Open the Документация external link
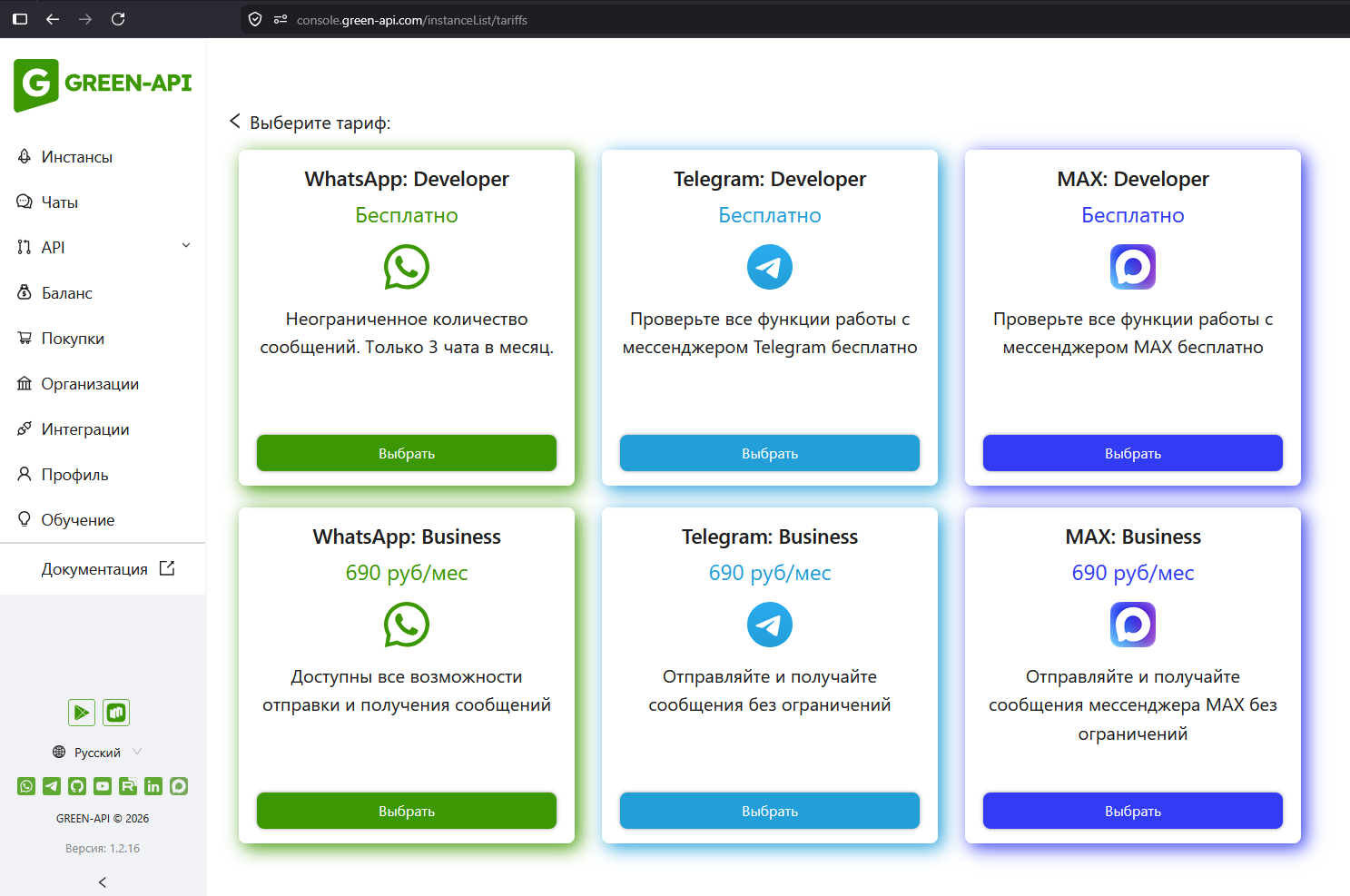The width and height of the screenshot is (1350, 896). pos(107,569)
